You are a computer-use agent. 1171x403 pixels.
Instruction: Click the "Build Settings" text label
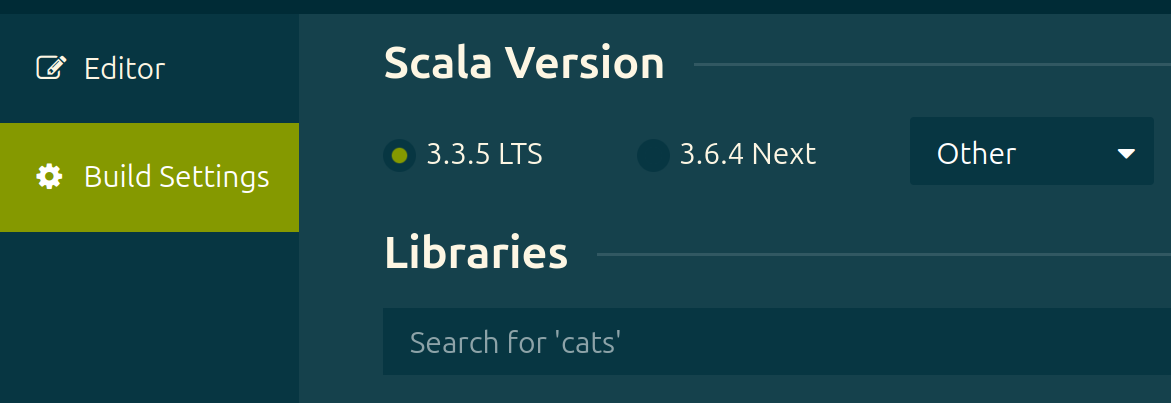coord(176,178)
